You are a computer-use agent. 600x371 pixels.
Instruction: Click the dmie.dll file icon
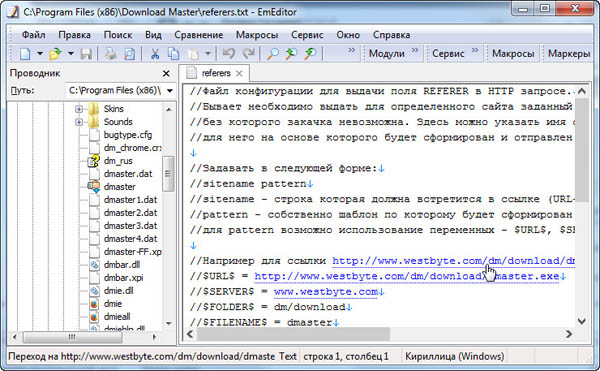click(94, 291)
